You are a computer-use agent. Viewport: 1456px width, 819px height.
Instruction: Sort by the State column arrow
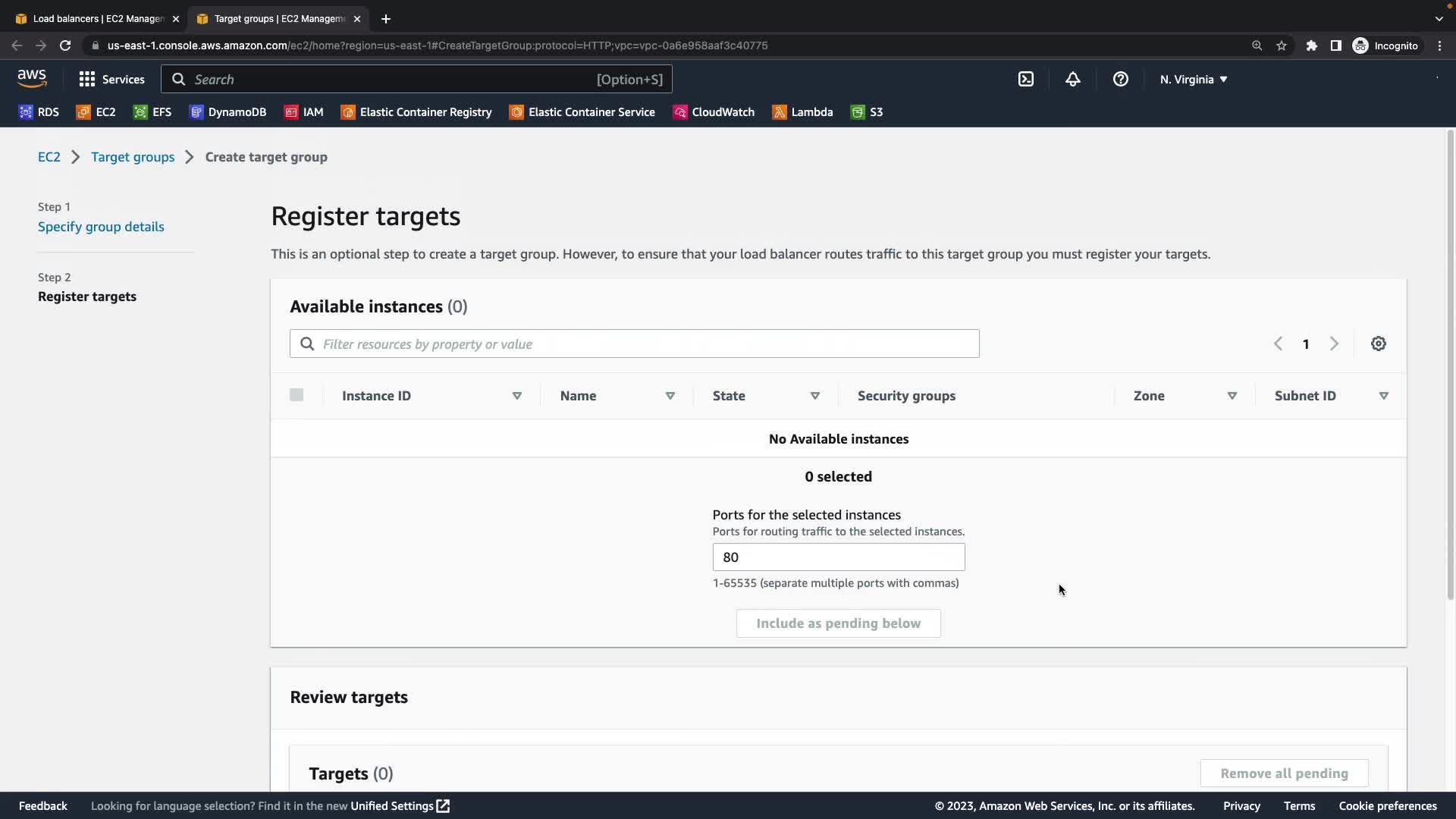tap(814, 396)
